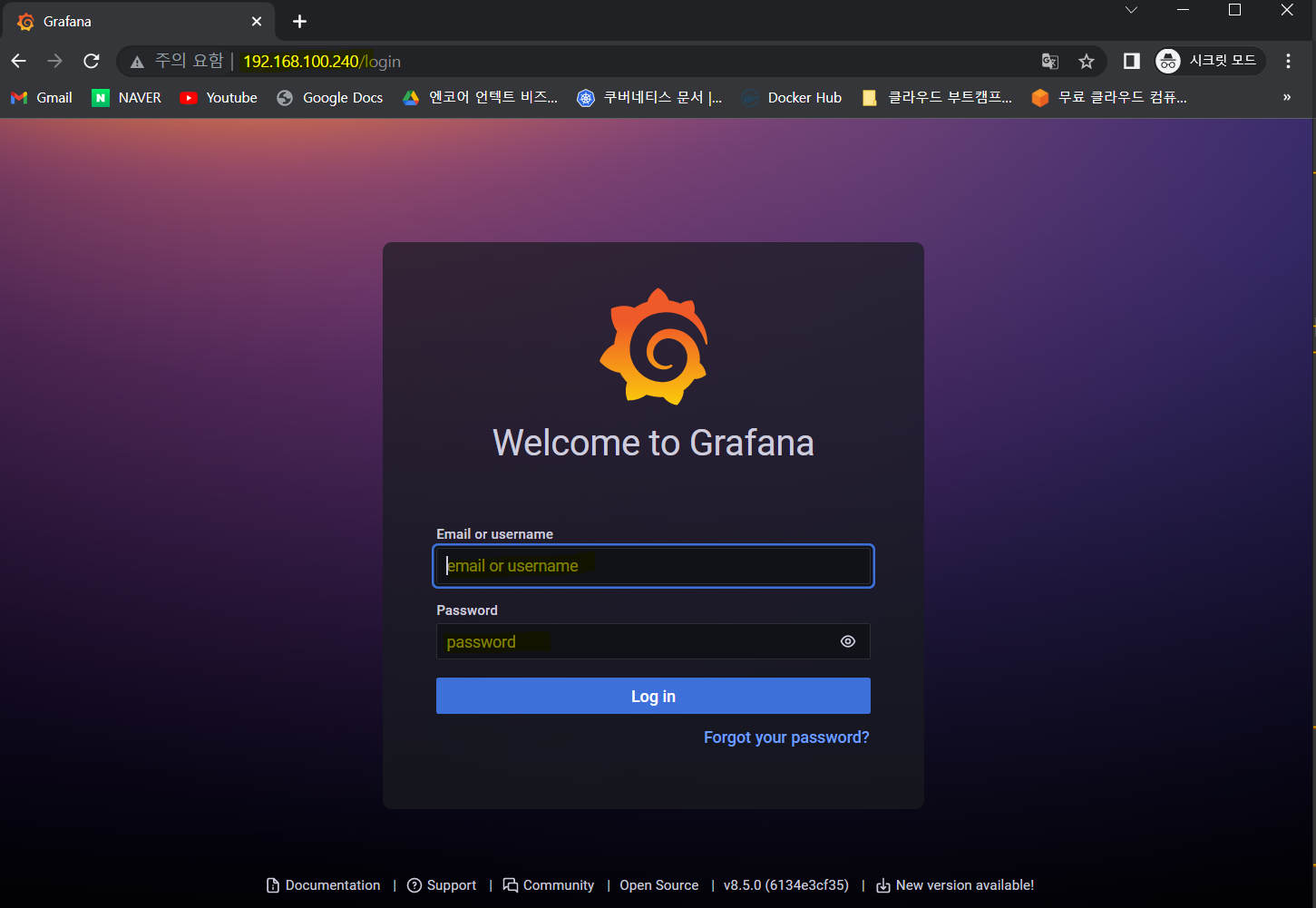The image size is (1316, 908).
Task: Close the Grafana tab
Action: pyautogui.click(x=257, y=21)
